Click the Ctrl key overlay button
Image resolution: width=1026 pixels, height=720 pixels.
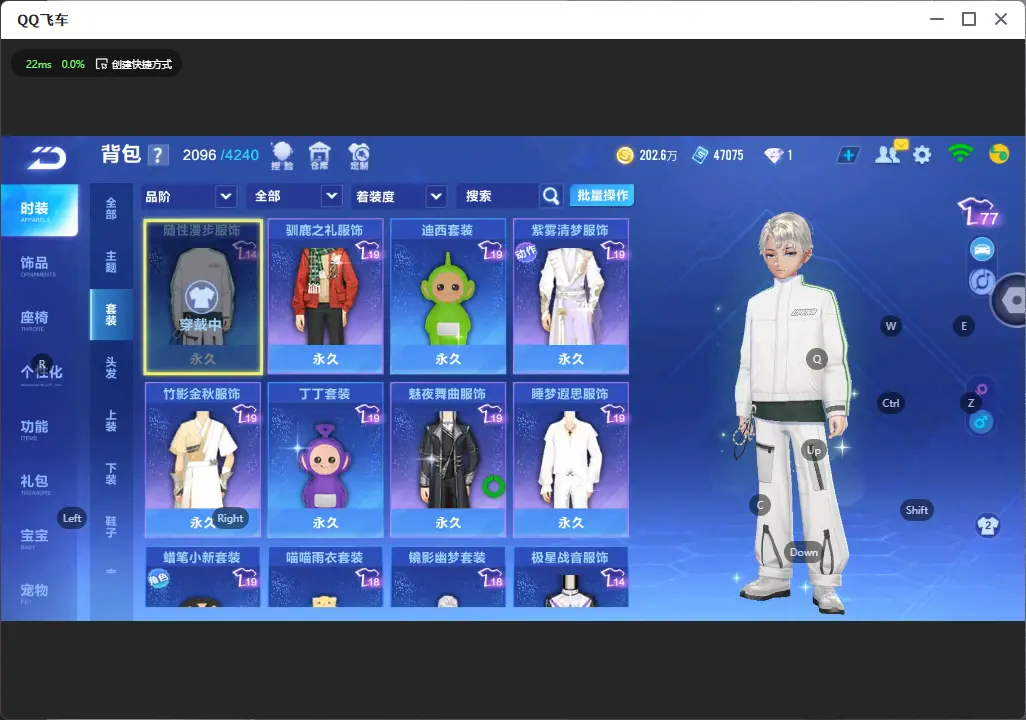891,403
